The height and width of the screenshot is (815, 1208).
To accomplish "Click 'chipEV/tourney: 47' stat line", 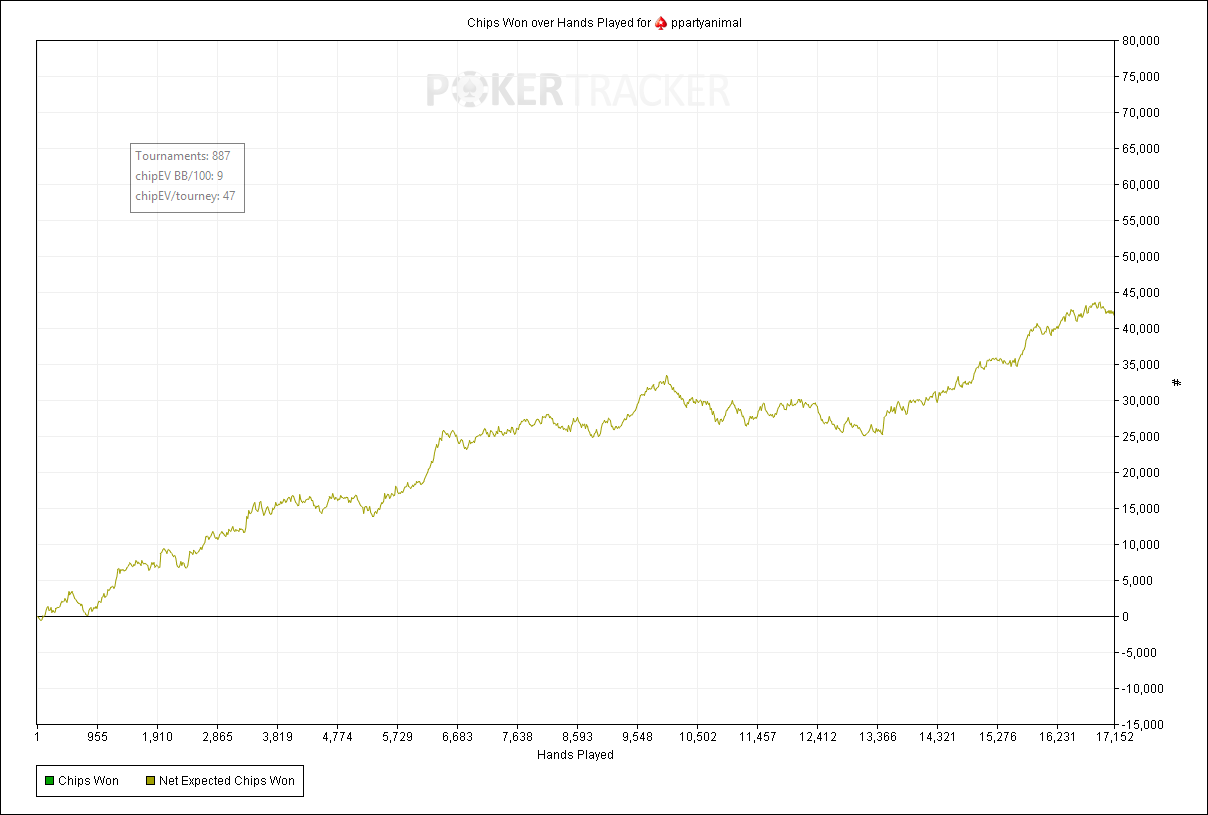I will [185, 196].
